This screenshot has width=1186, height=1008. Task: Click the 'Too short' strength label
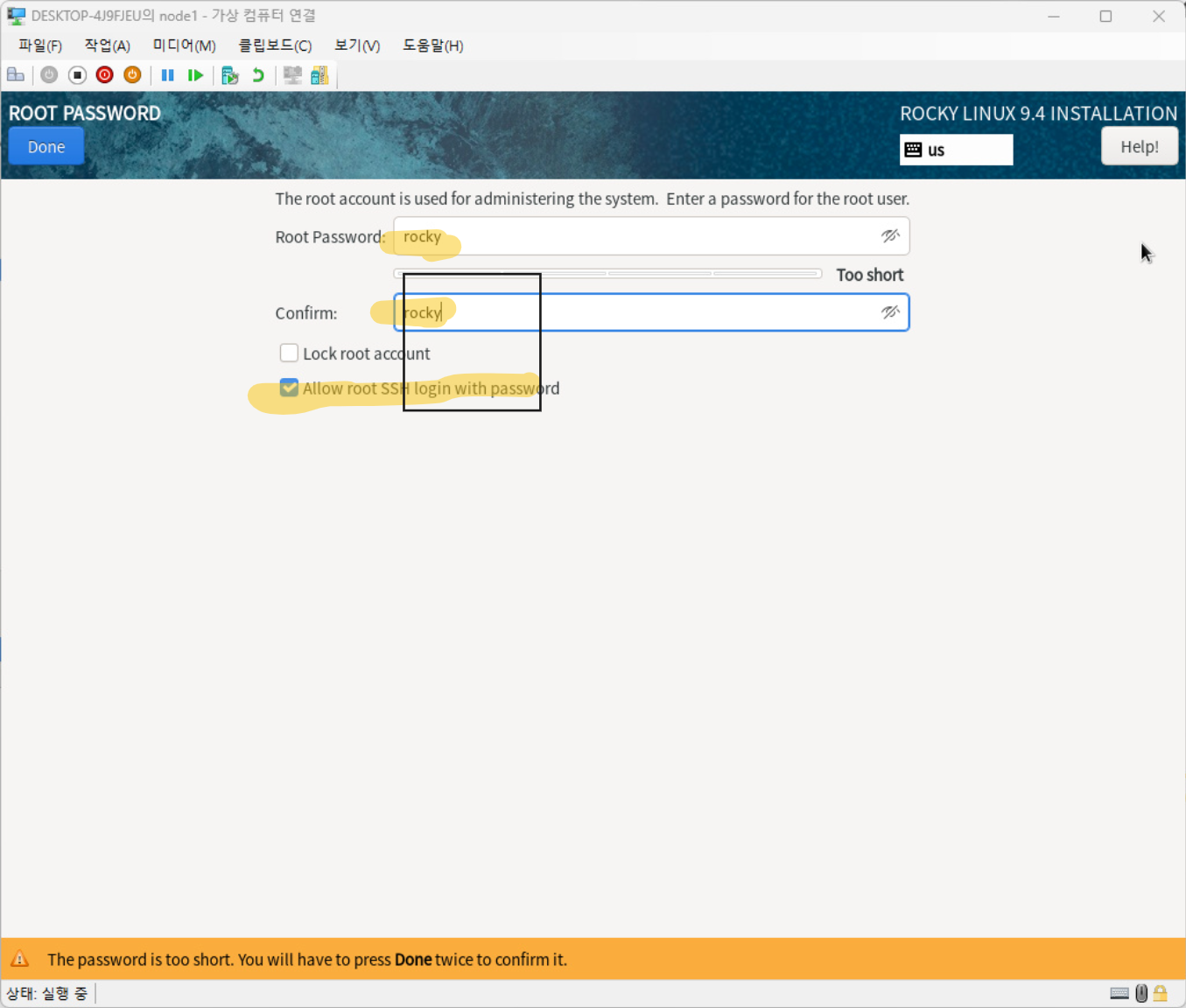point(869,275)
